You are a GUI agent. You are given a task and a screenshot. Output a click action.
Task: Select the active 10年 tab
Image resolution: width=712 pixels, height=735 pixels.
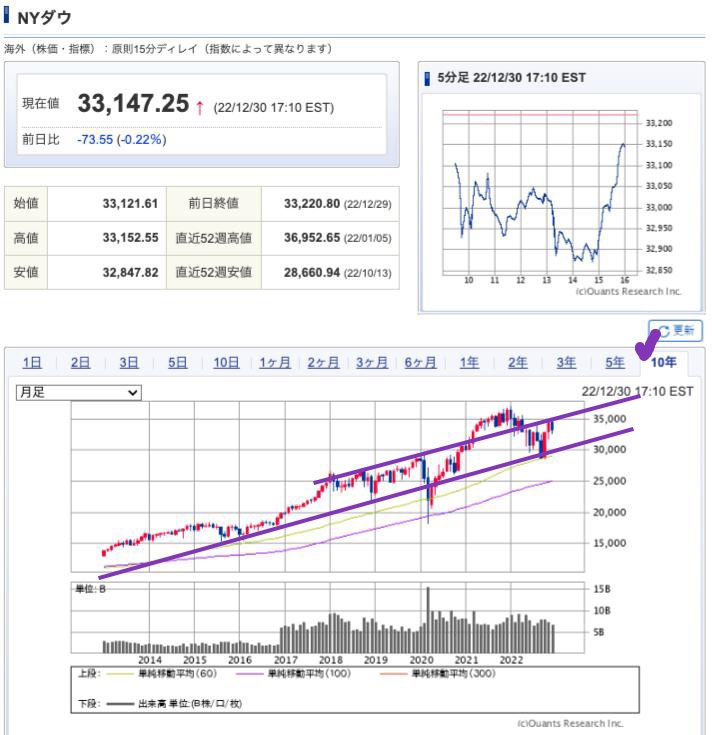coord(663,362)
